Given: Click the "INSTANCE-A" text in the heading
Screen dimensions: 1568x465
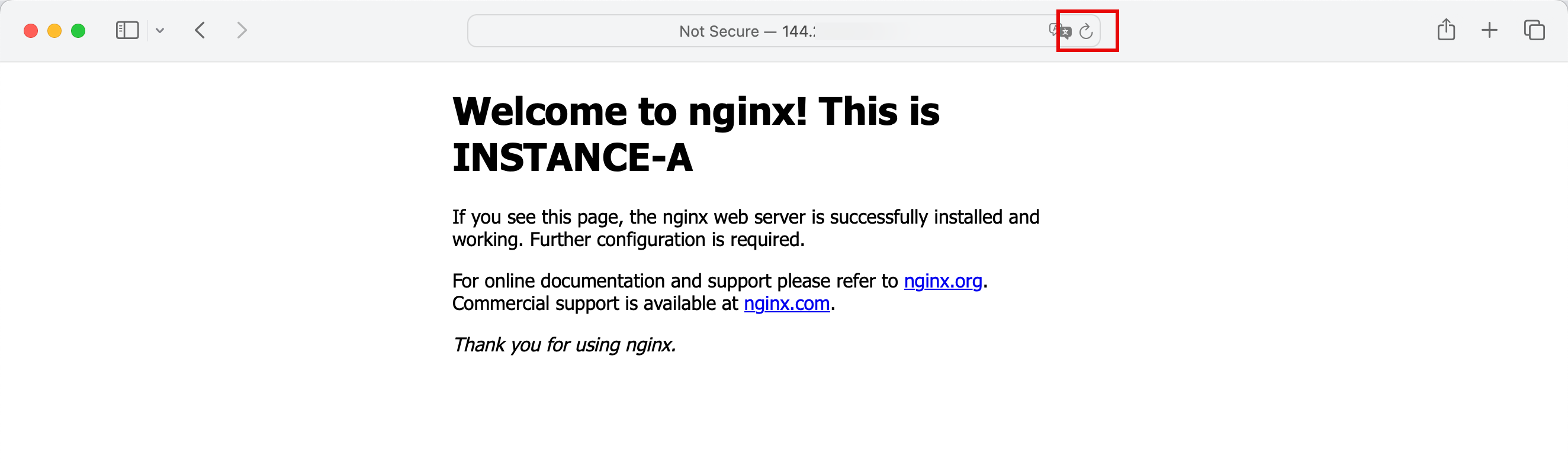Looking at the screenshot, I should point(571,157).
